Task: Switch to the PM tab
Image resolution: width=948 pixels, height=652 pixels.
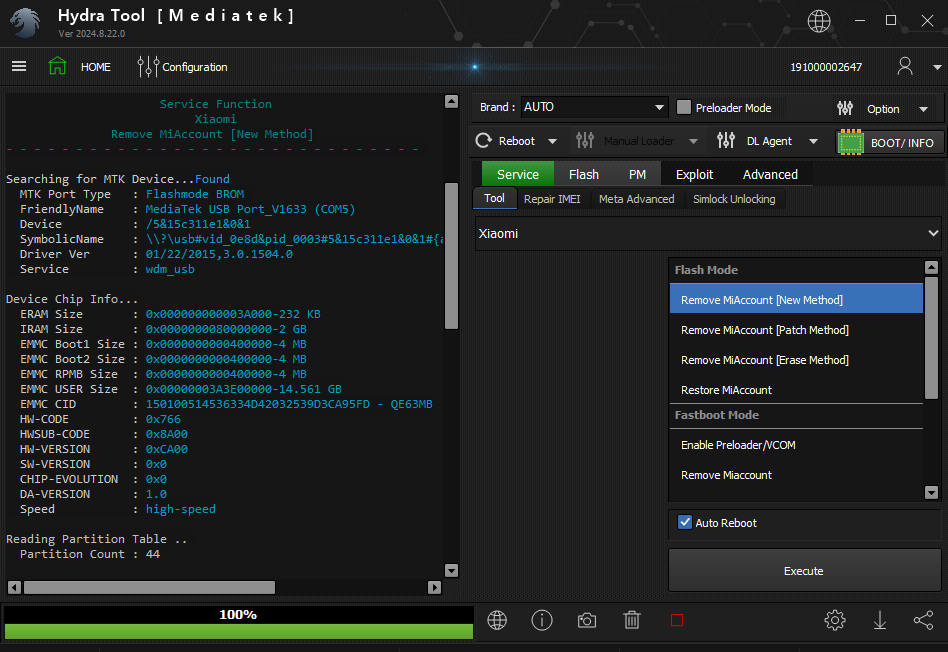Action: click(637, 174)
